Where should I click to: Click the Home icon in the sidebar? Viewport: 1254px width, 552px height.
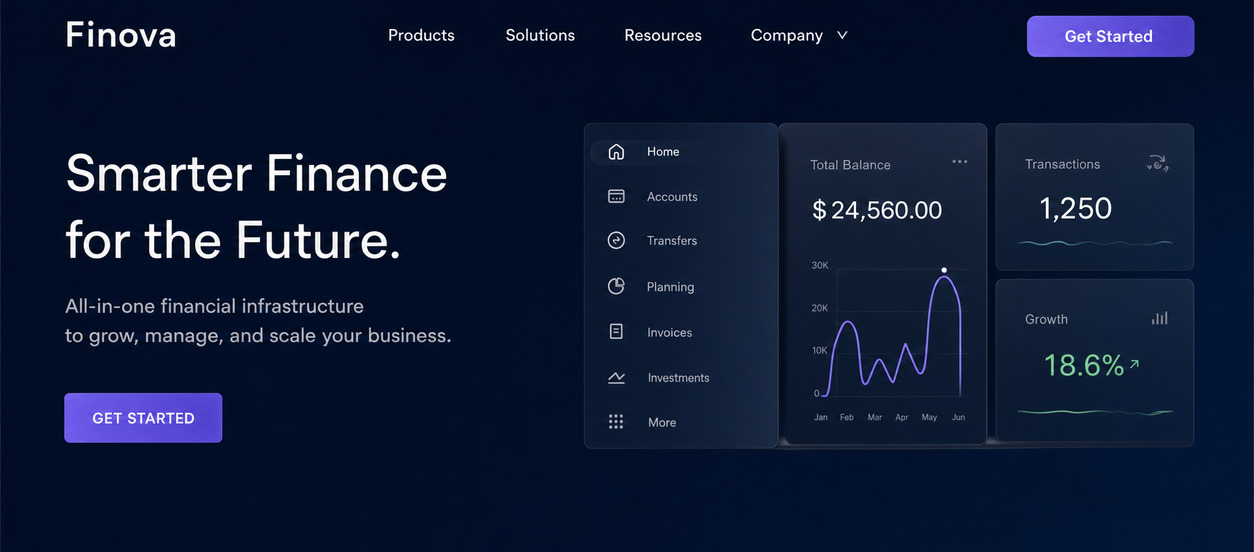coord(616,152)
